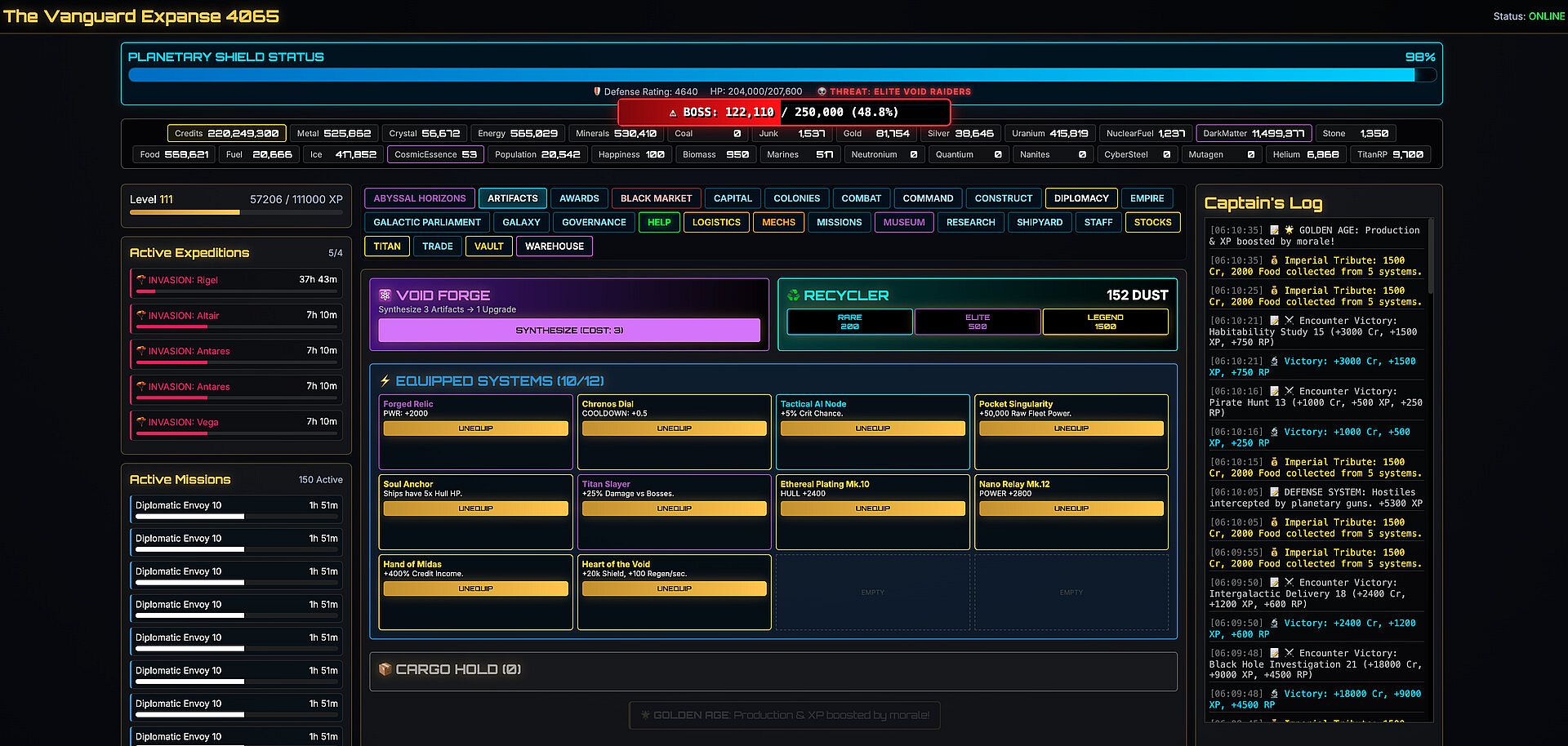
Task: Open the Warehouse tab
Action: coord(554,246)
